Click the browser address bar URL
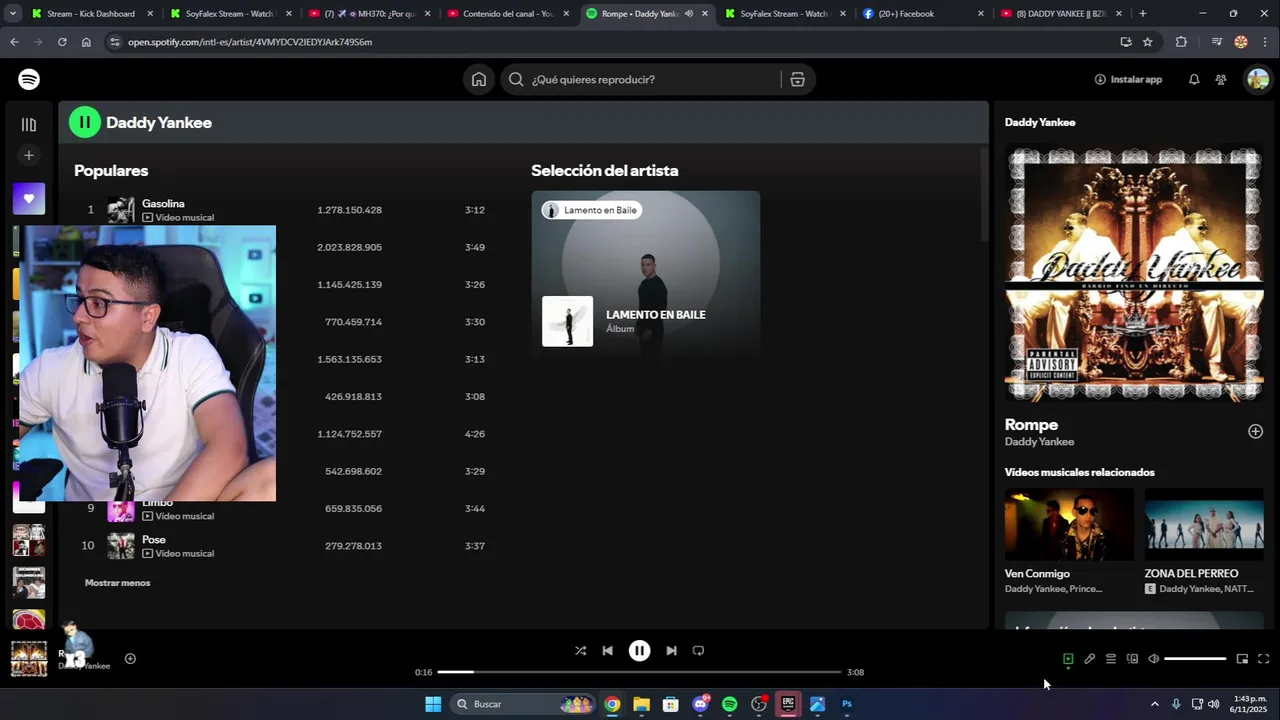Image resolution: width=1280 pixels, height=720 pixels. [250, 42]
